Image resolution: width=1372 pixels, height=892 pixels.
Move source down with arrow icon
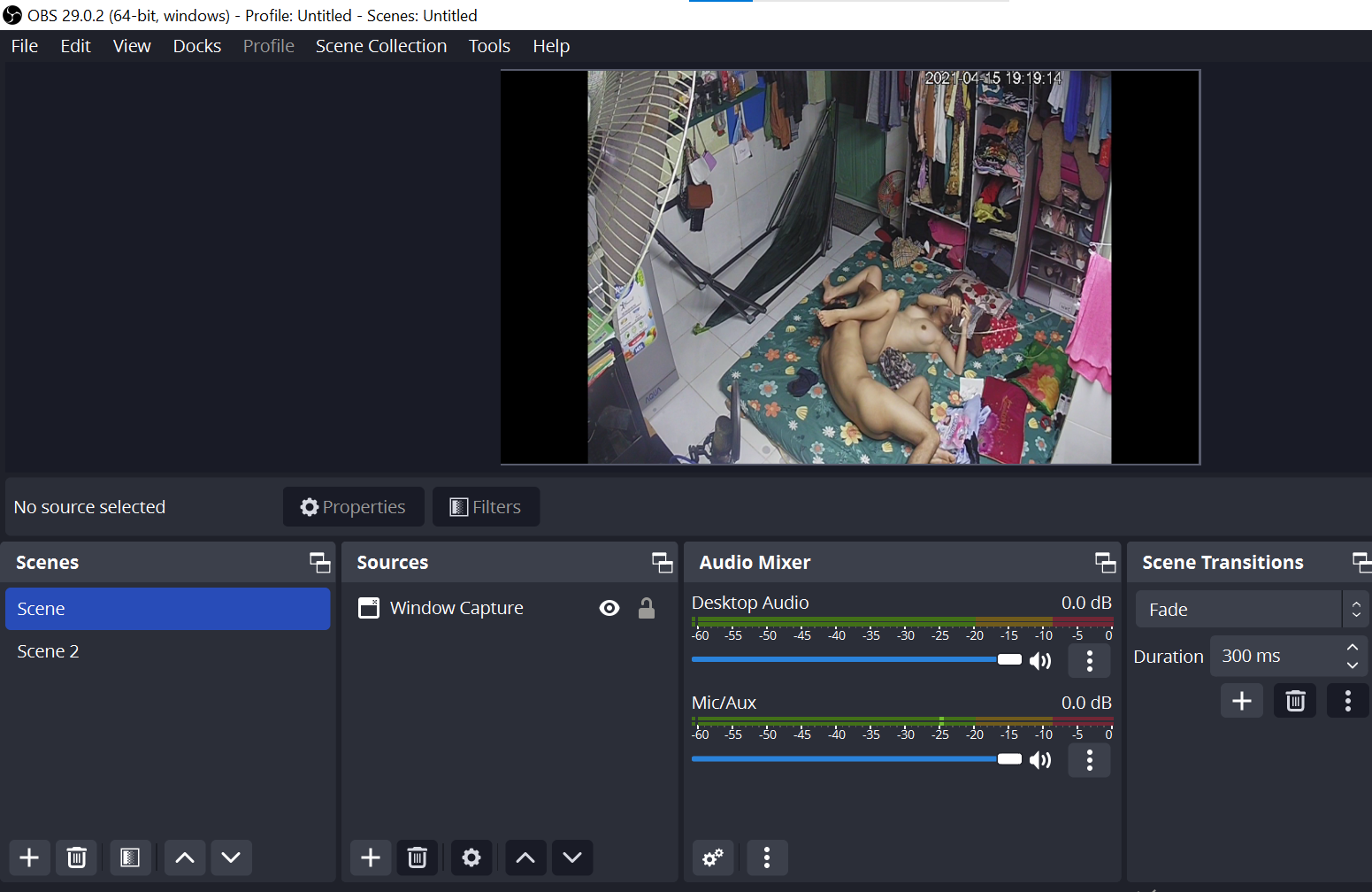(x=572, y=857)
